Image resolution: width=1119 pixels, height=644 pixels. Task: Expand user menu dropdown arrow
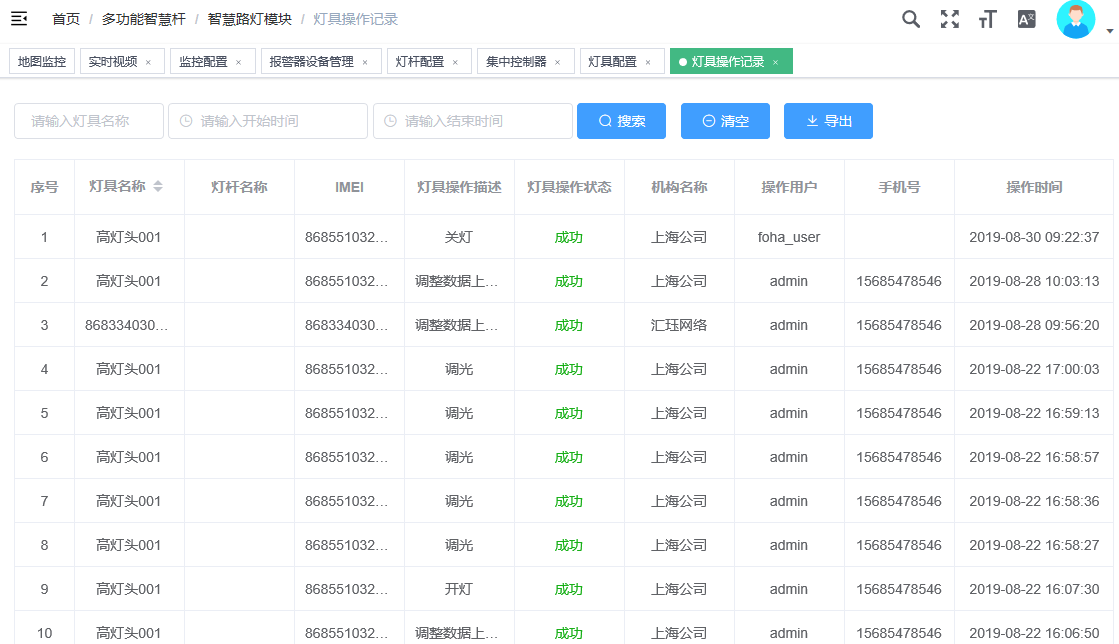pos(1109,31)
